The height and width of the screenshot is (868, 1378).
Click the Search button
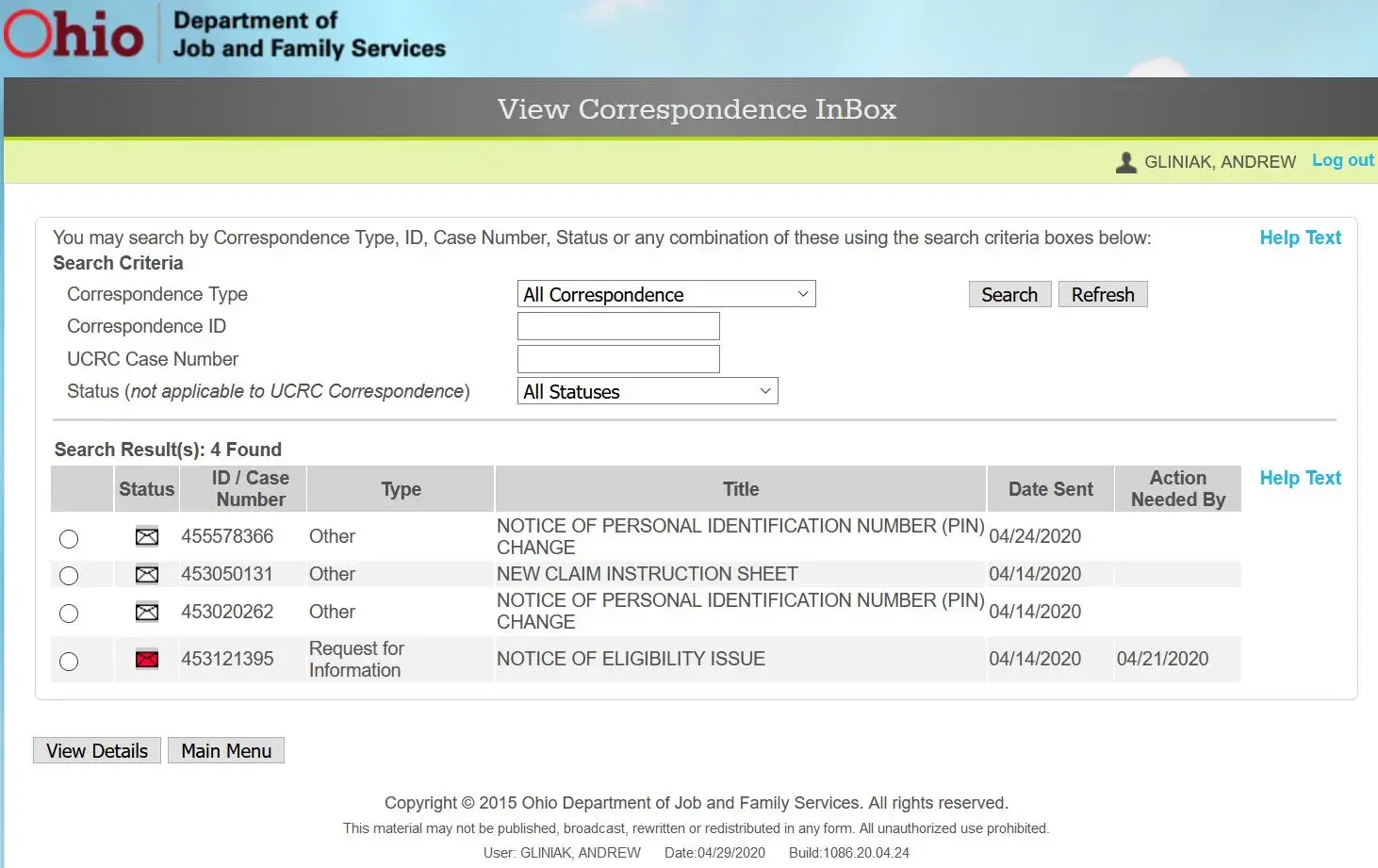point(1009,295)
